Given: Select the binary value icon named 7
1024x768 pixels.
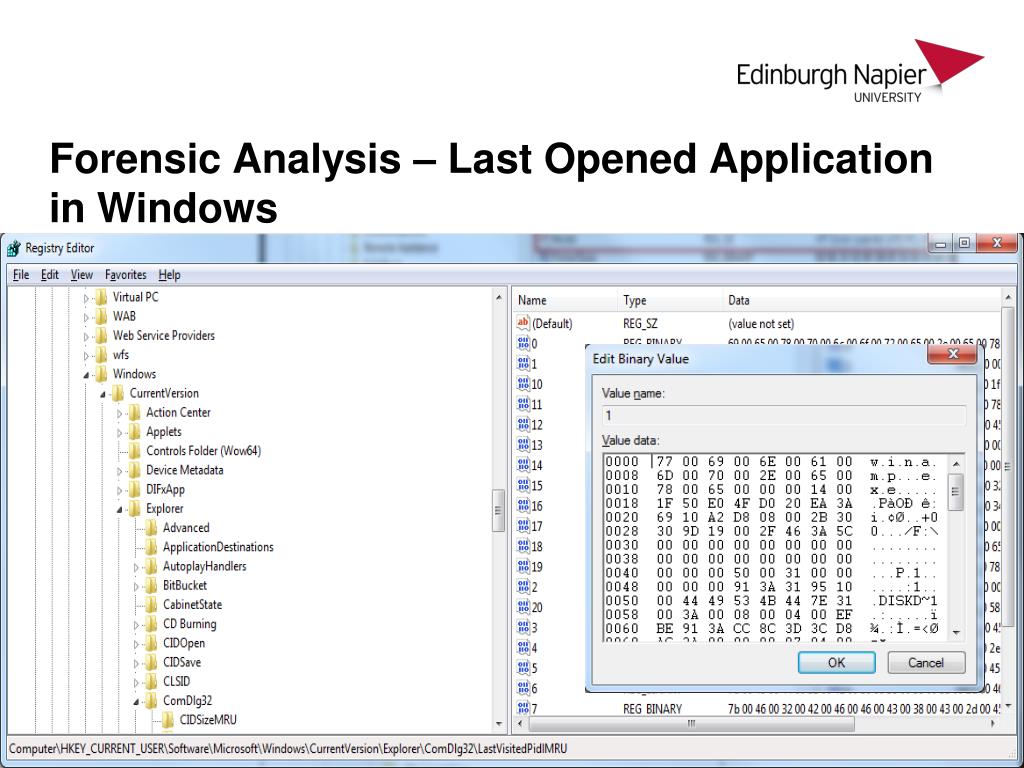Looking at the screenshot, I should (523, 708).
